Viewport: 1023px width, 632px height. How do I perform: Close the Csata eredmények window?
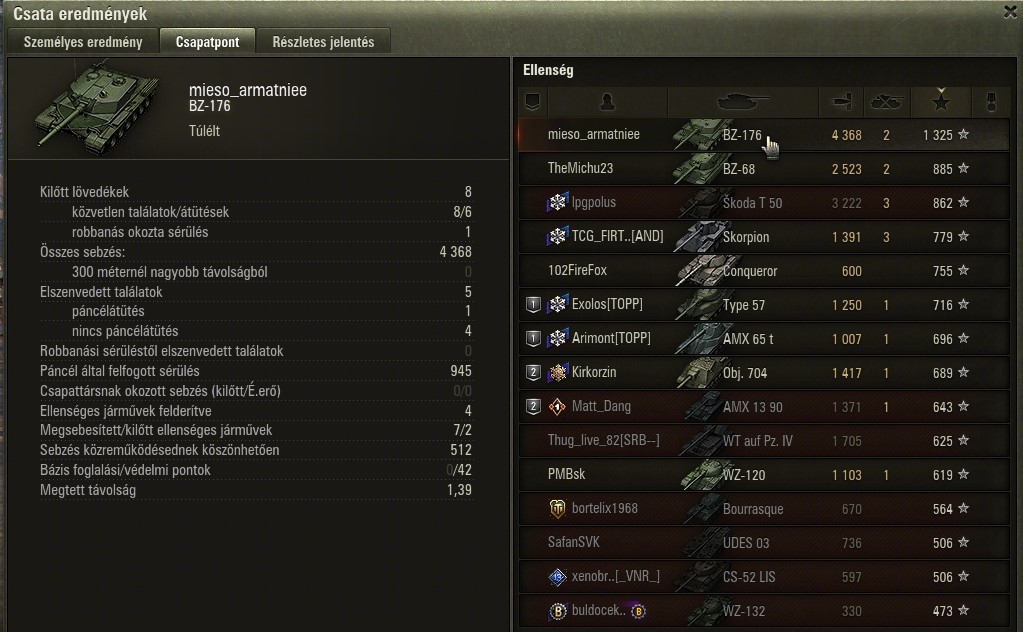pyautogui.click(x=1010, y=12)
